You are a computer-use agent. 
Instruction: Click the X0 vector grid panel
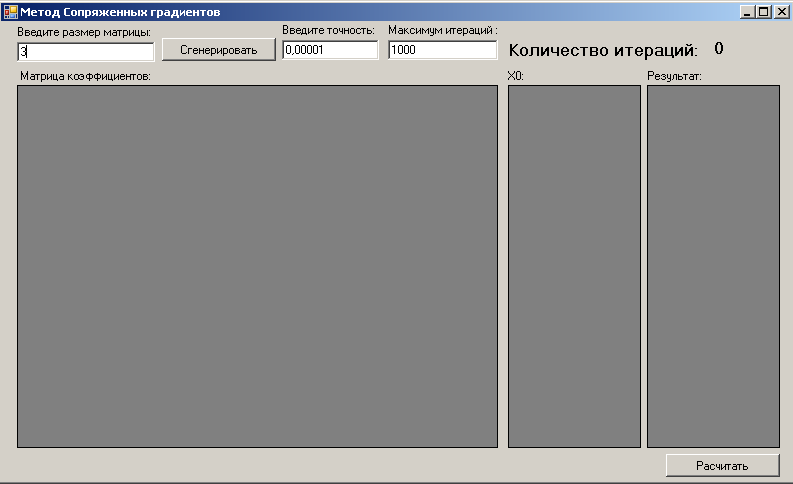pyautogui.click(x=574, y=267)
